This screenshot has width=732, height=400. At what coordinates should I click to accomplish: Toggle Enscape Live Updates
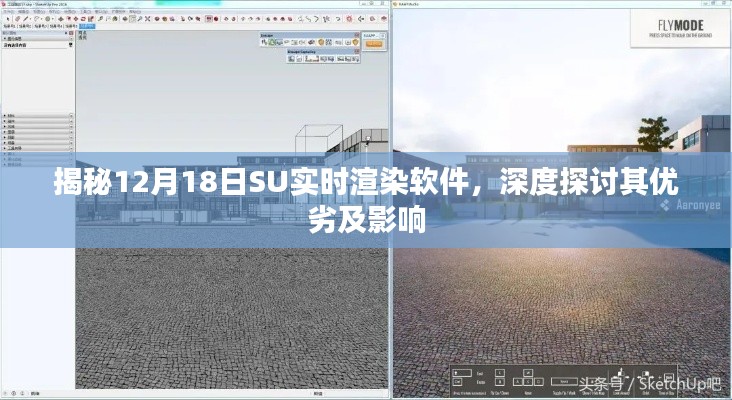[x=272, y=42]
